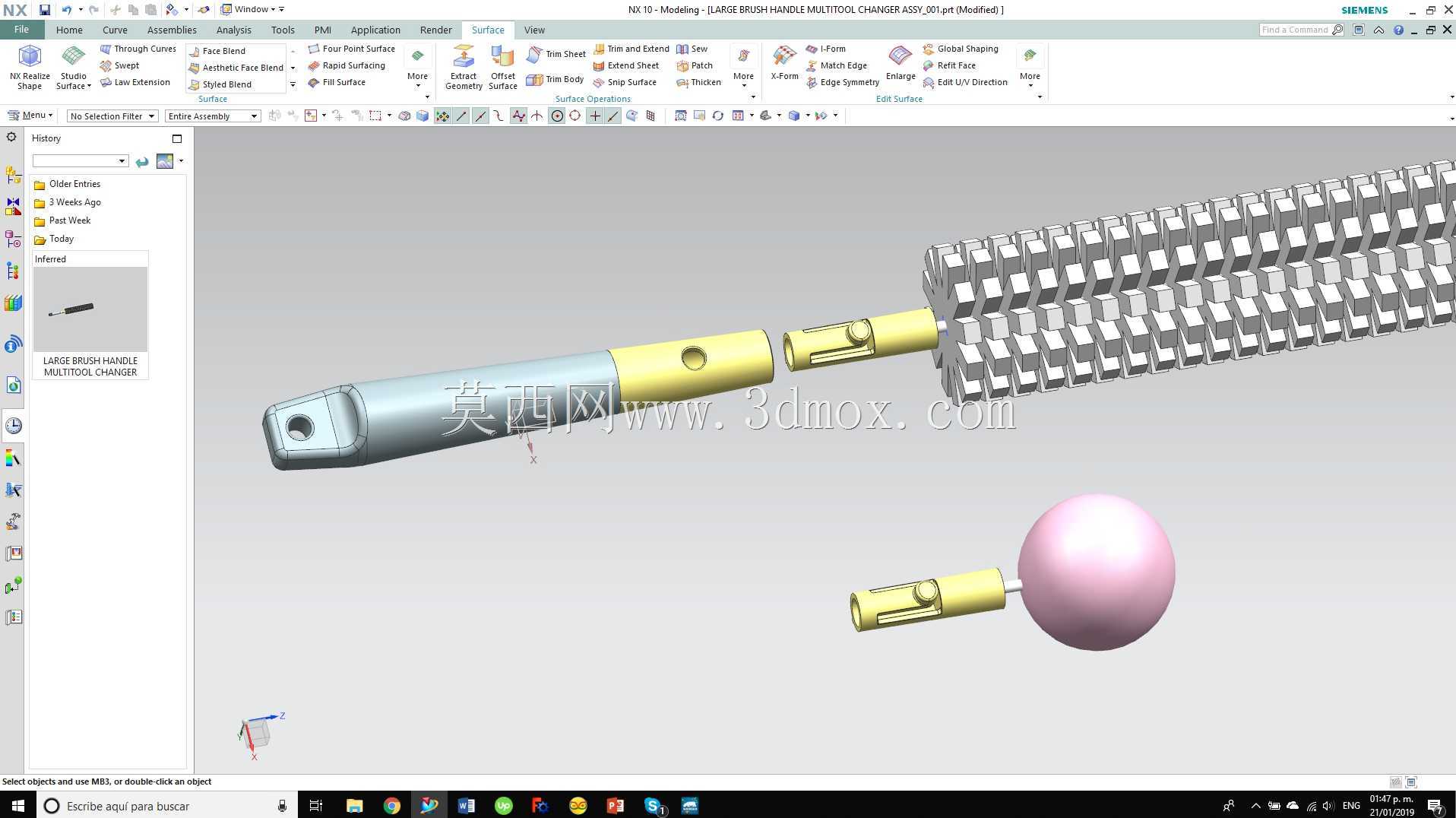This screenshot has height=818, width=1456.
Task: Click the Sew tool
Action: pos(692,49)
